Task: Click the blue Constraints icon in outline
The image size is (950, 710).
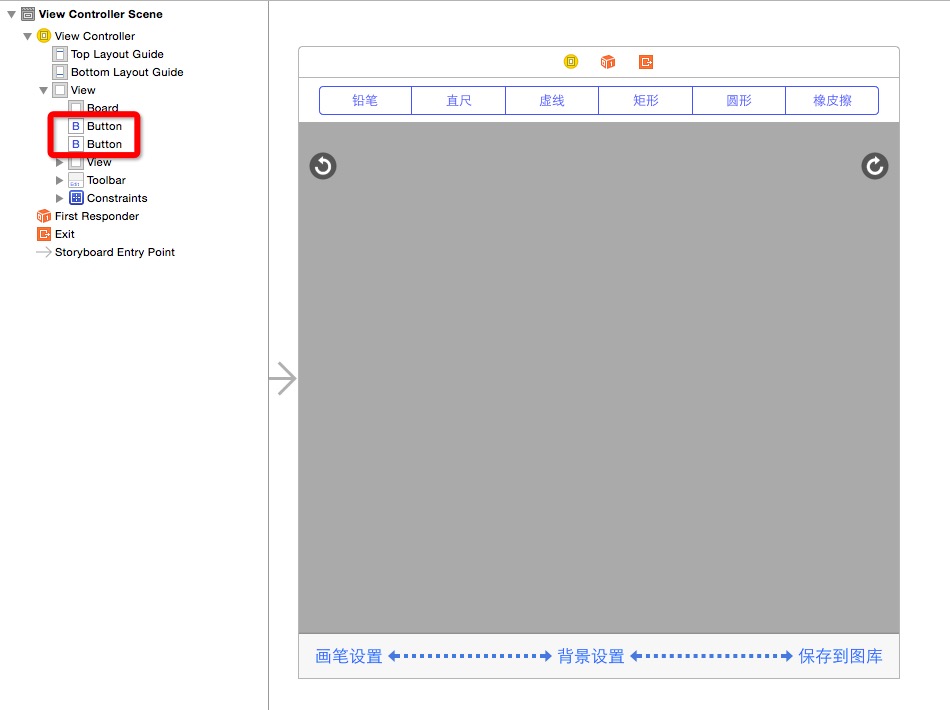Action: (76, 198)
